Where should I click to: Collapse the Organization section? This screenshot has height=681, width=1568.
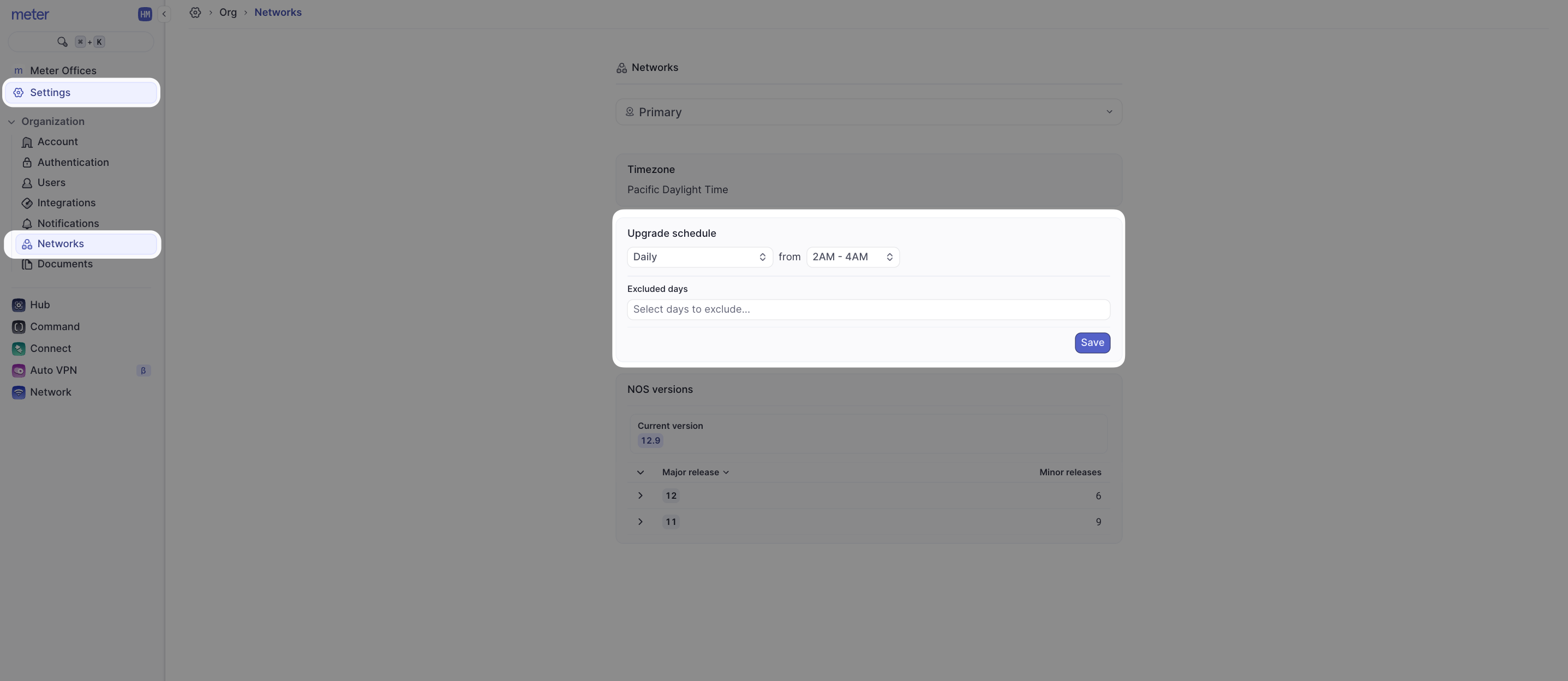11,122
